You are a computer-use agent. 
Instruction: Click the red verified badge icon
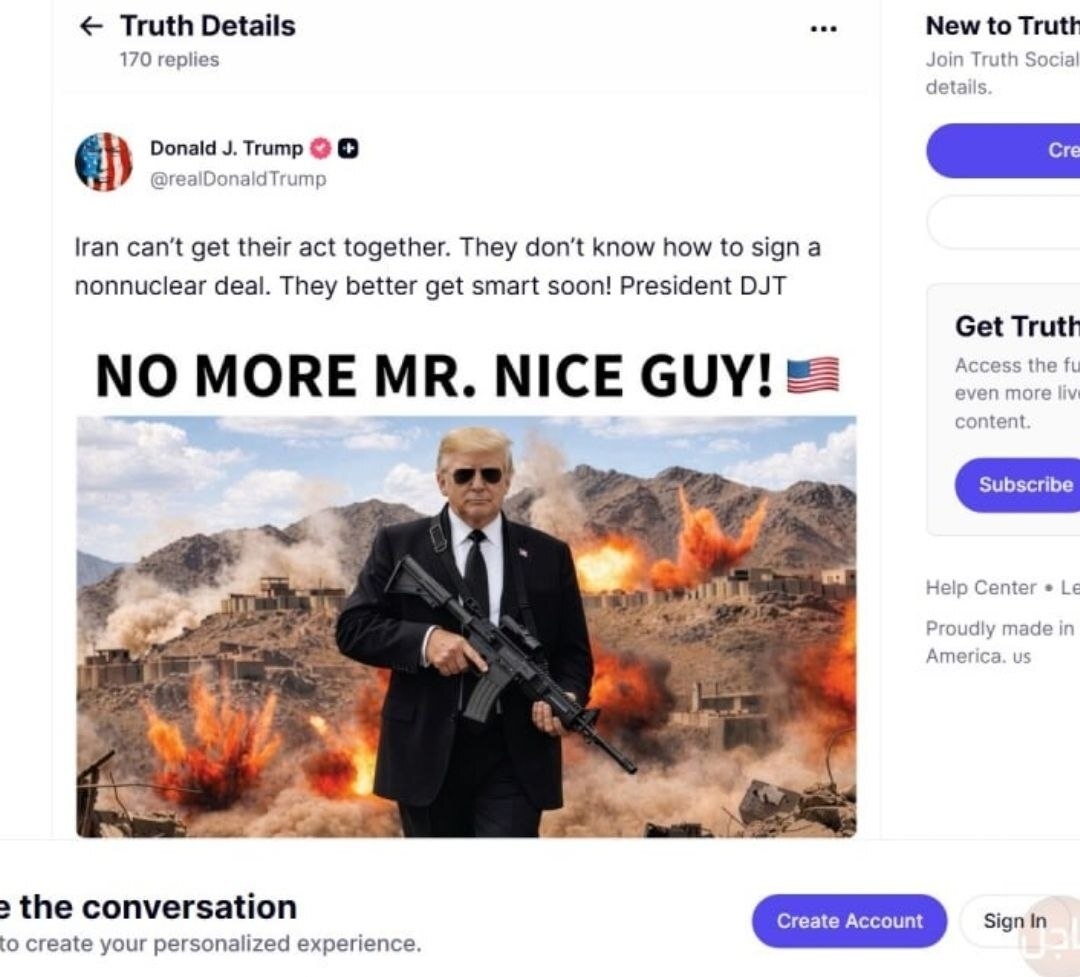[320, 148]
